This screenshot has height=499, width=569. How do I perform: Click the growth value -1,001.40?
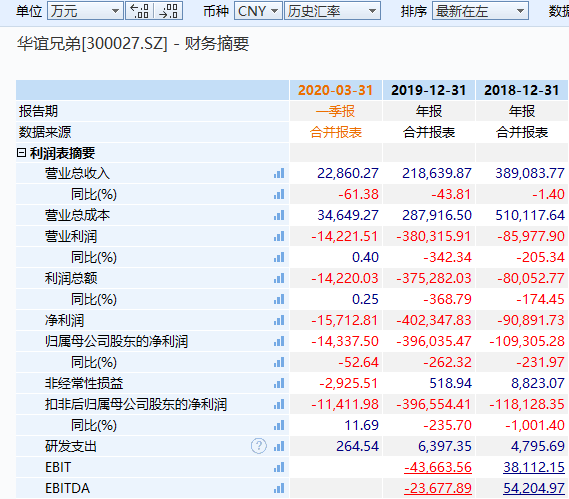(535, 425)
